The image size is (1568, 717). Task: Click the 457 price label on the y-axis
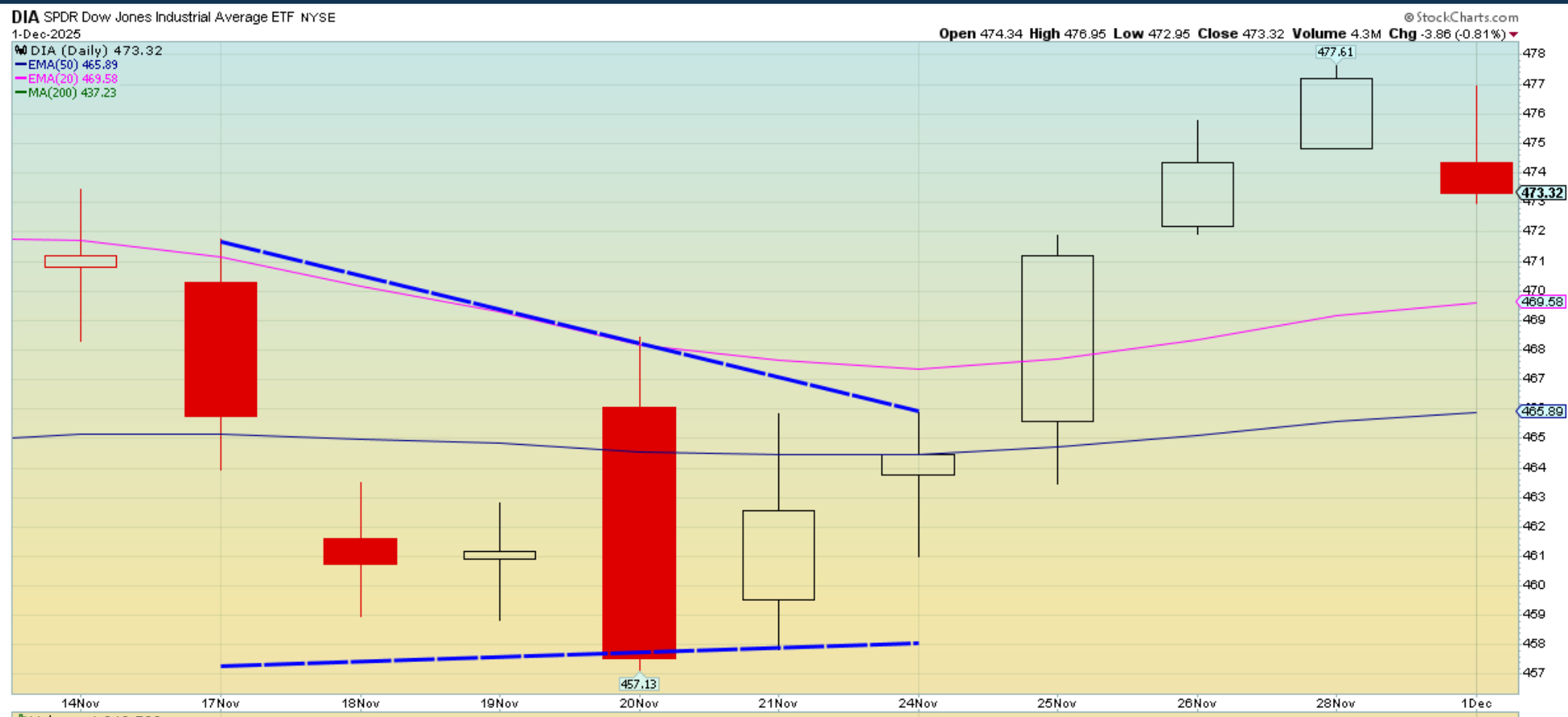[1533, 673]
